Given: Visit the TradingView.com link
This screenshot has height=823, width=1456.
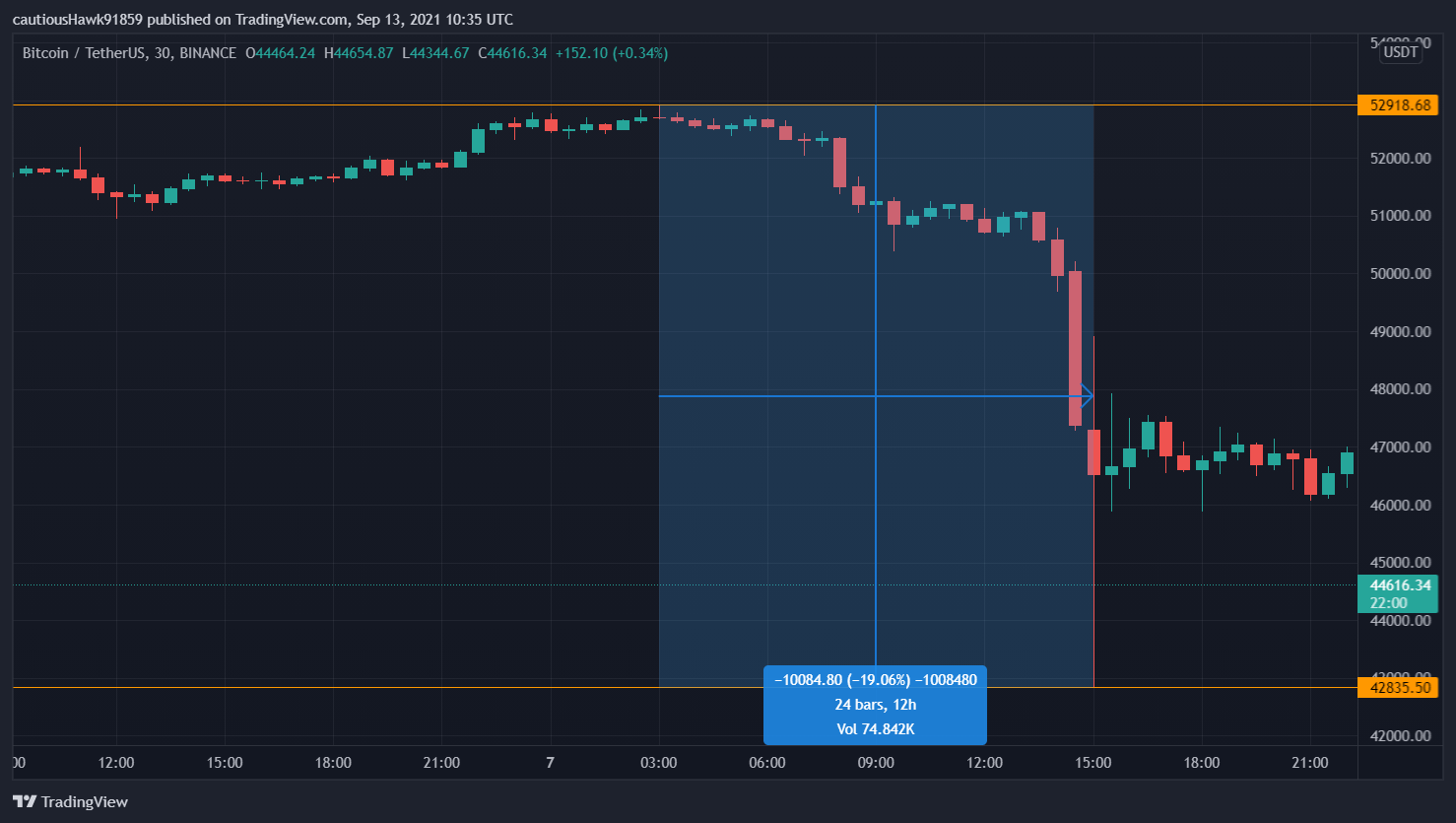Looking at the screenshot, I should point(289,18).
